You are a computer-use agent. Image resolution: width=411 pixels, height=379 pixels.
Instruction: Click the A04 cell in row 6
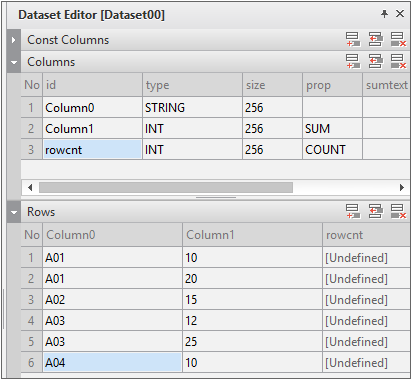point(113,362)
